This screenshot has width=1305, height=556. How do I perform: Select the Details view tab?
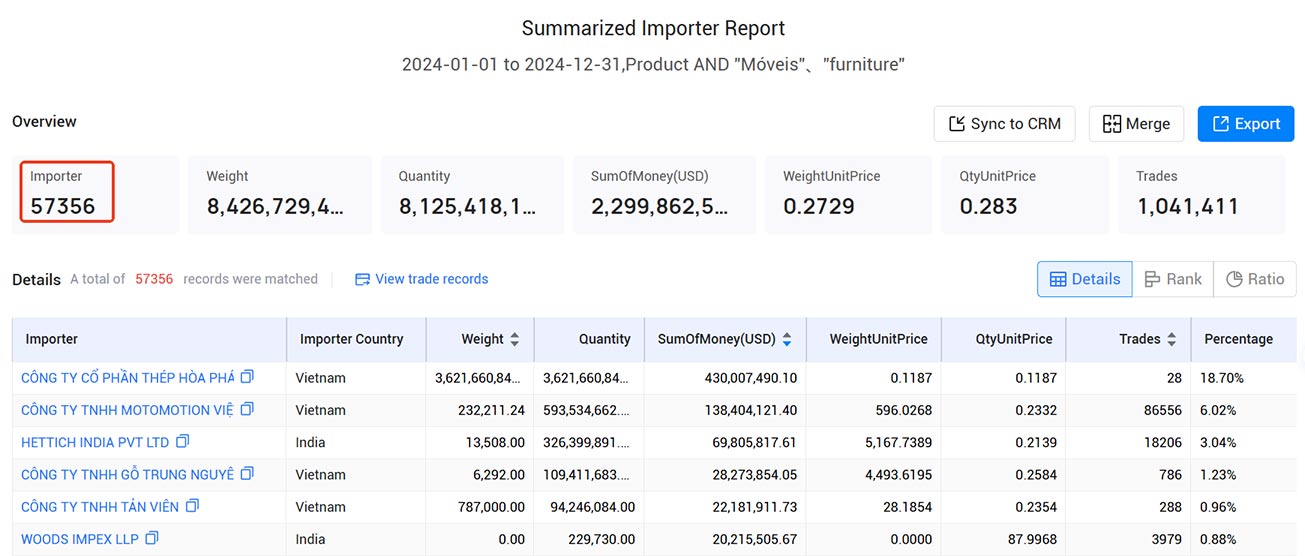pyautogui.click(x=1085, y=279)
